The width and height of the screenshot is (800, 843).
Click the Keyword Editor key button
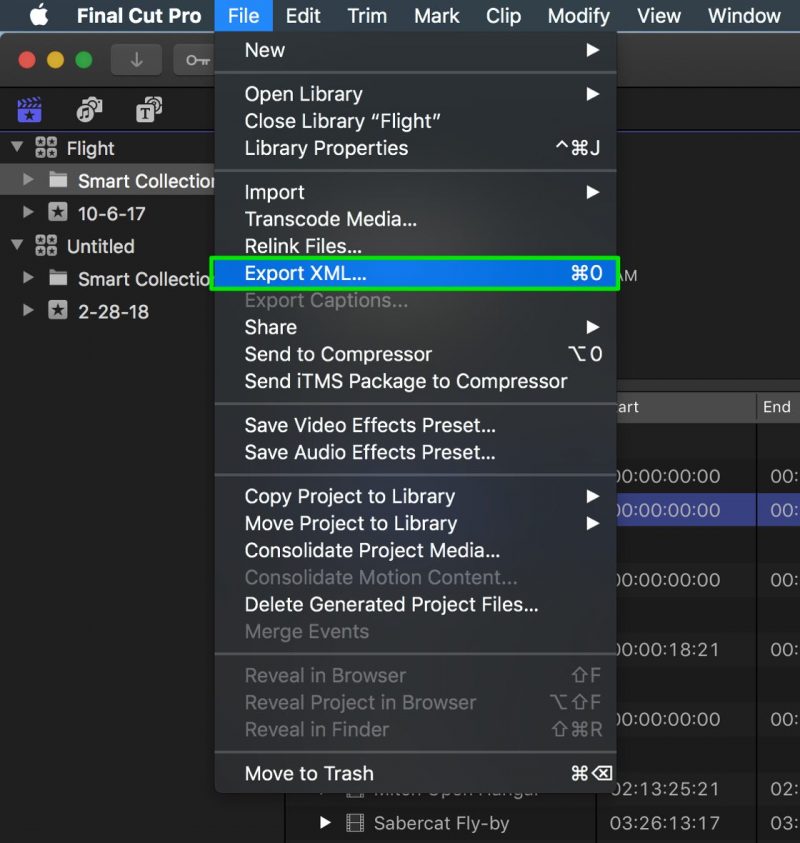point(197,60)
